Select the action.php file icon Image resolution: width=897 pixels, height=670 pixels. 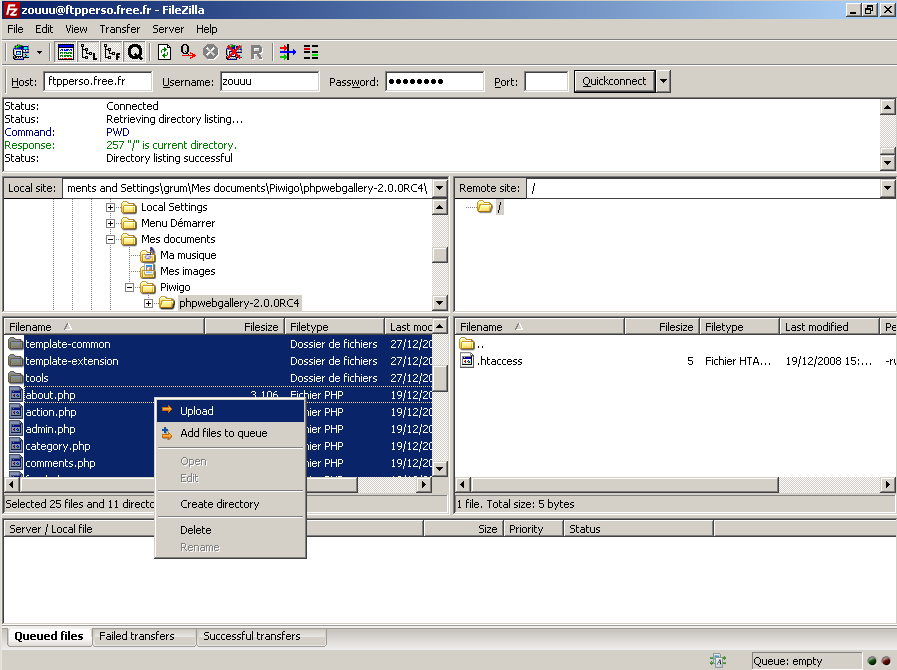[x=16, y=412]
